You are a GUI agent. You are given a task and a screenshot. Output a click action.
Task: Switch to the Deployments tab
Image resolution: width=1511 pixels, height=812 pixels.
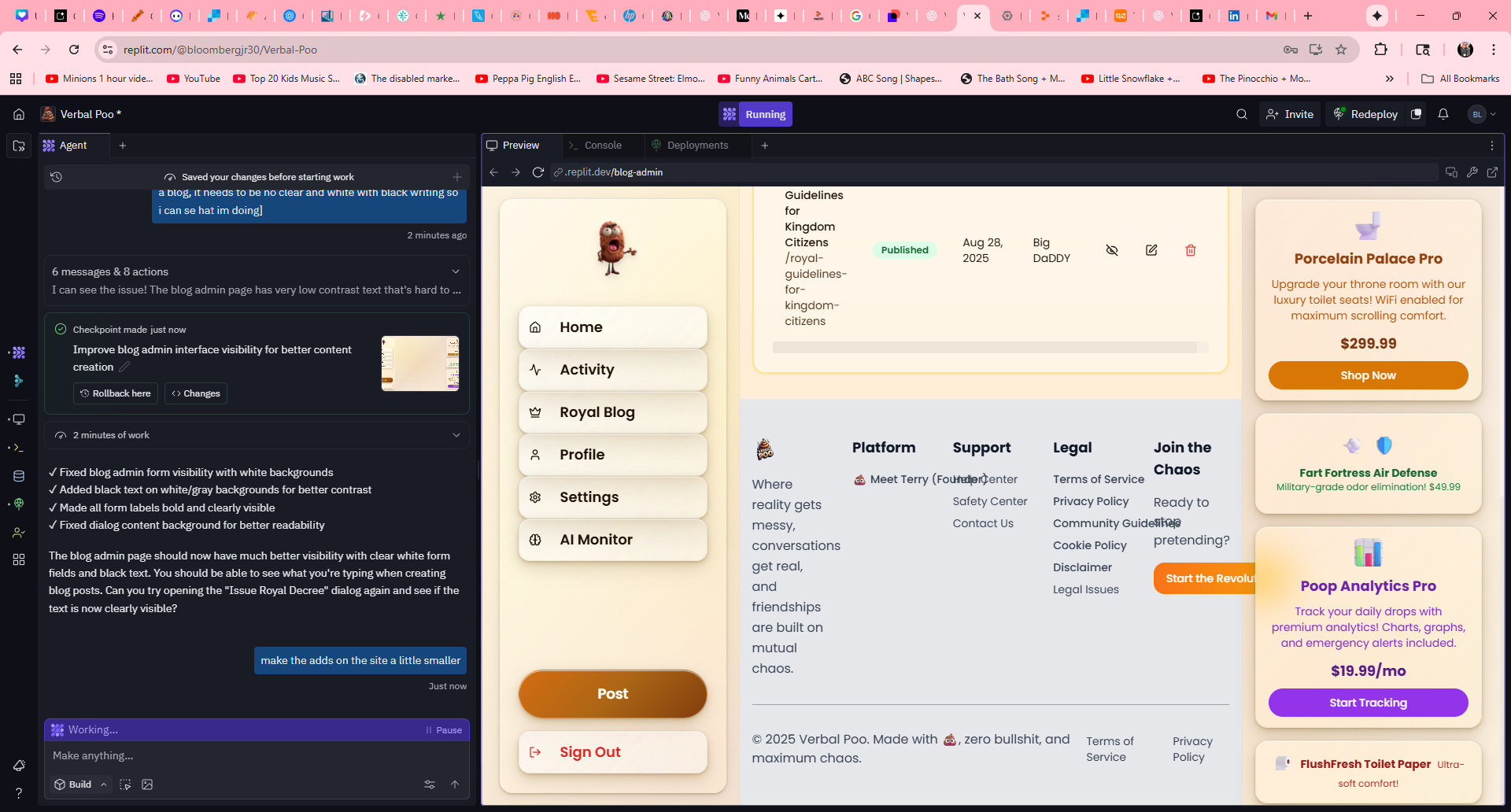point(696,146)
